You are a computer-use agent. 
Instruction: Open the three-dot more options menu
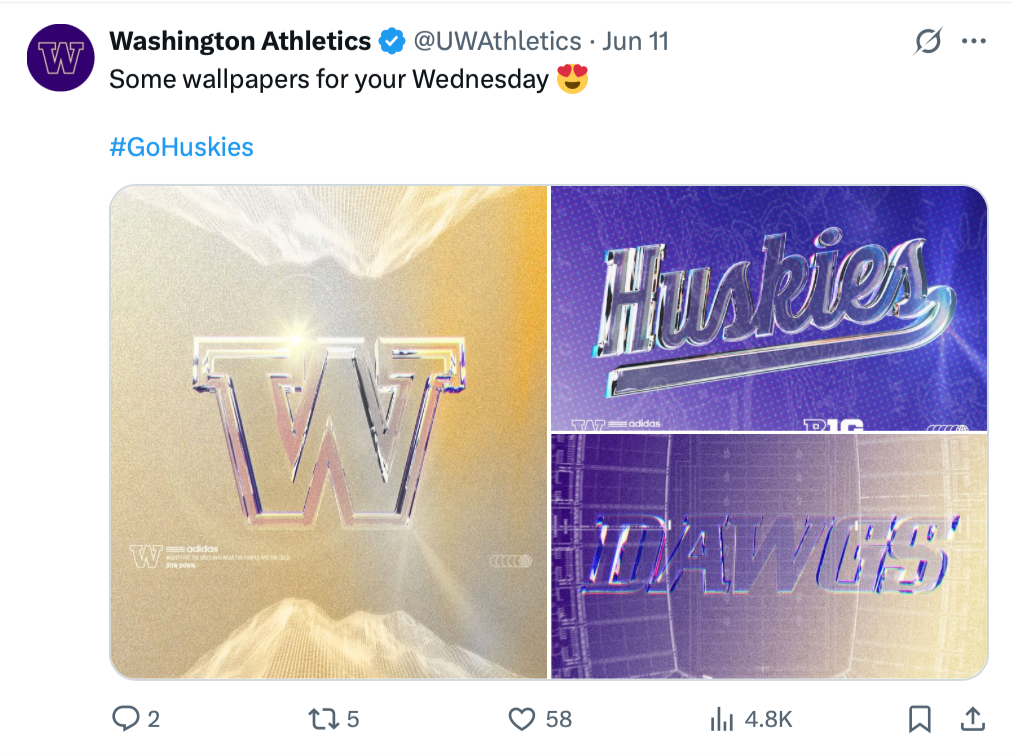(x=973, y=42)
